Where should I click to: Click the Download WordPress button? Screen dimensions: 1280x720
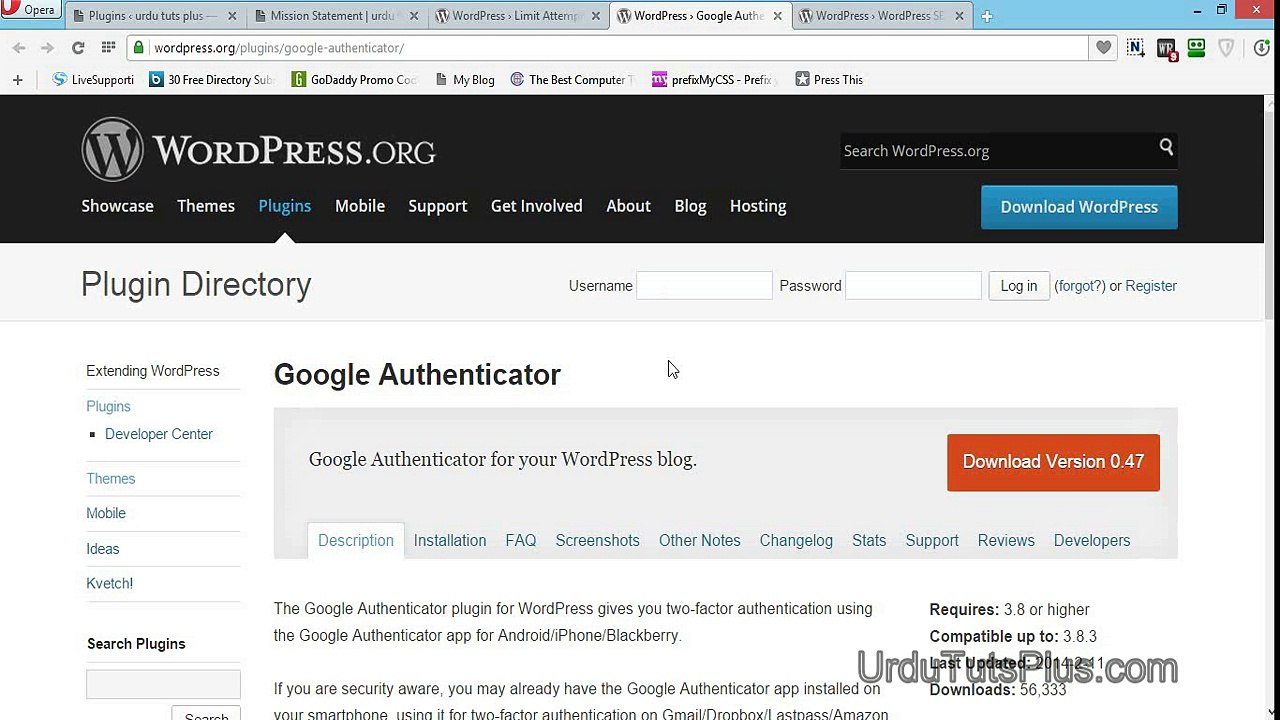[1079, 207]
